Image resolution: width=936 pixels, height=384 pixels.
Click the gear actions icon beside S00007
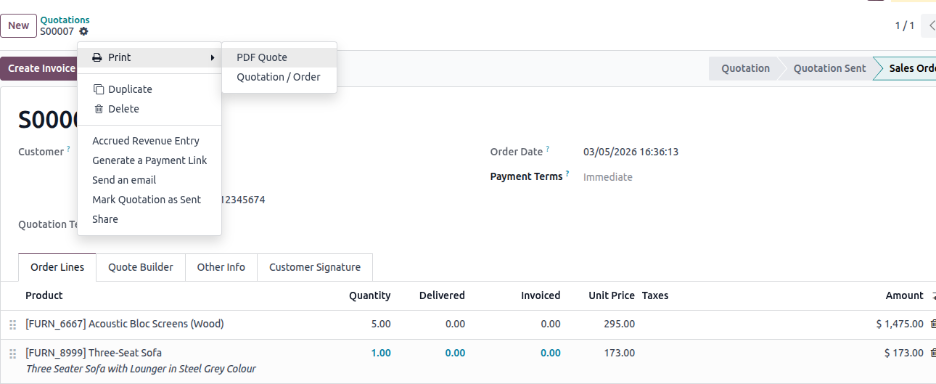coord(84,32)
